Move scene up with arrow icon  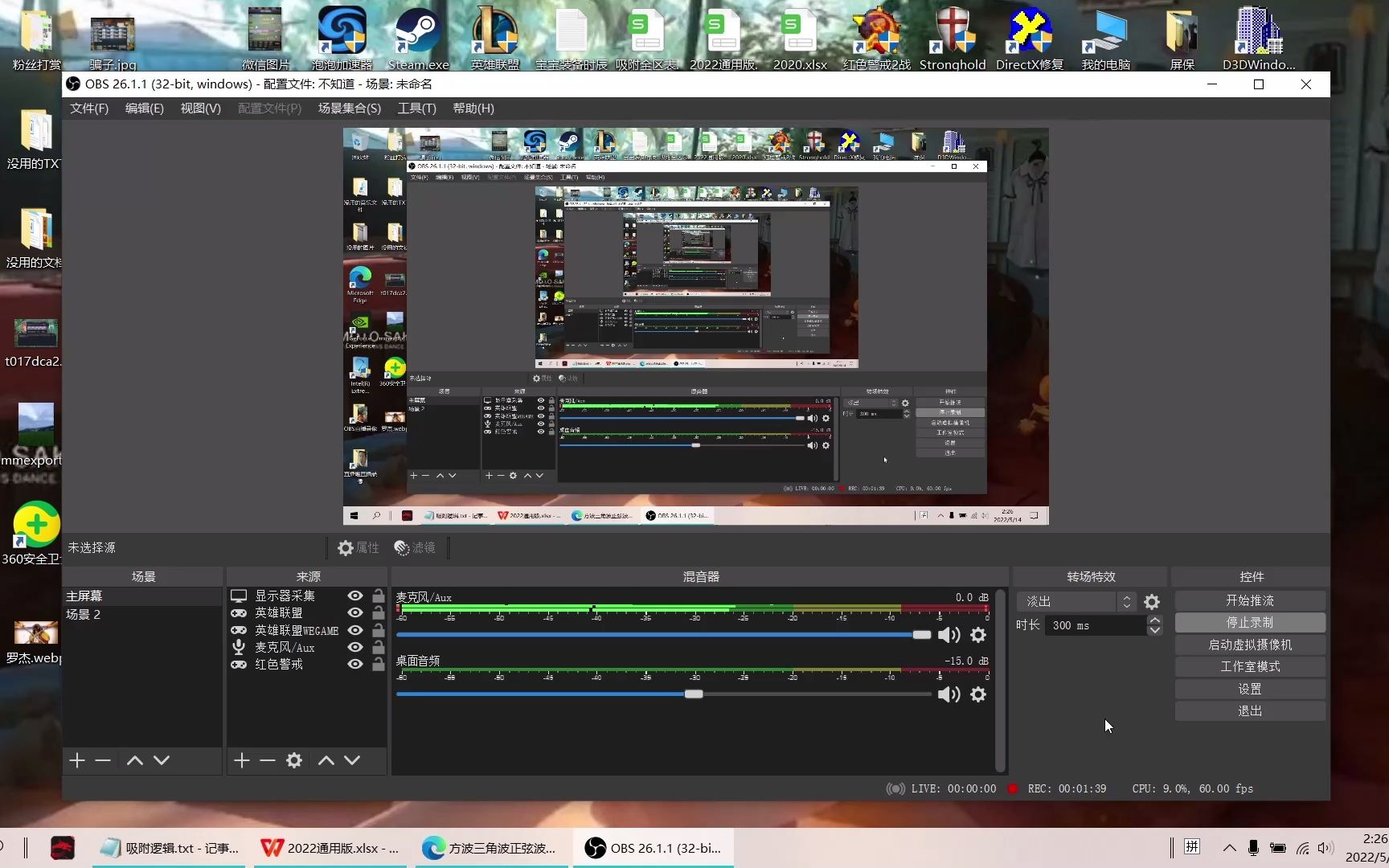pos(135,760)
